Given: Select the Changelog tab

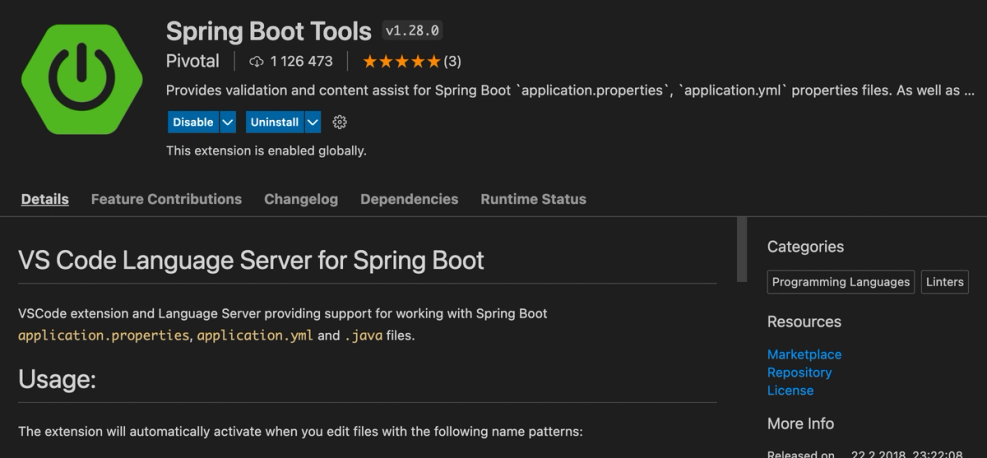Looking at the screenshot, I should pos(301,199).
